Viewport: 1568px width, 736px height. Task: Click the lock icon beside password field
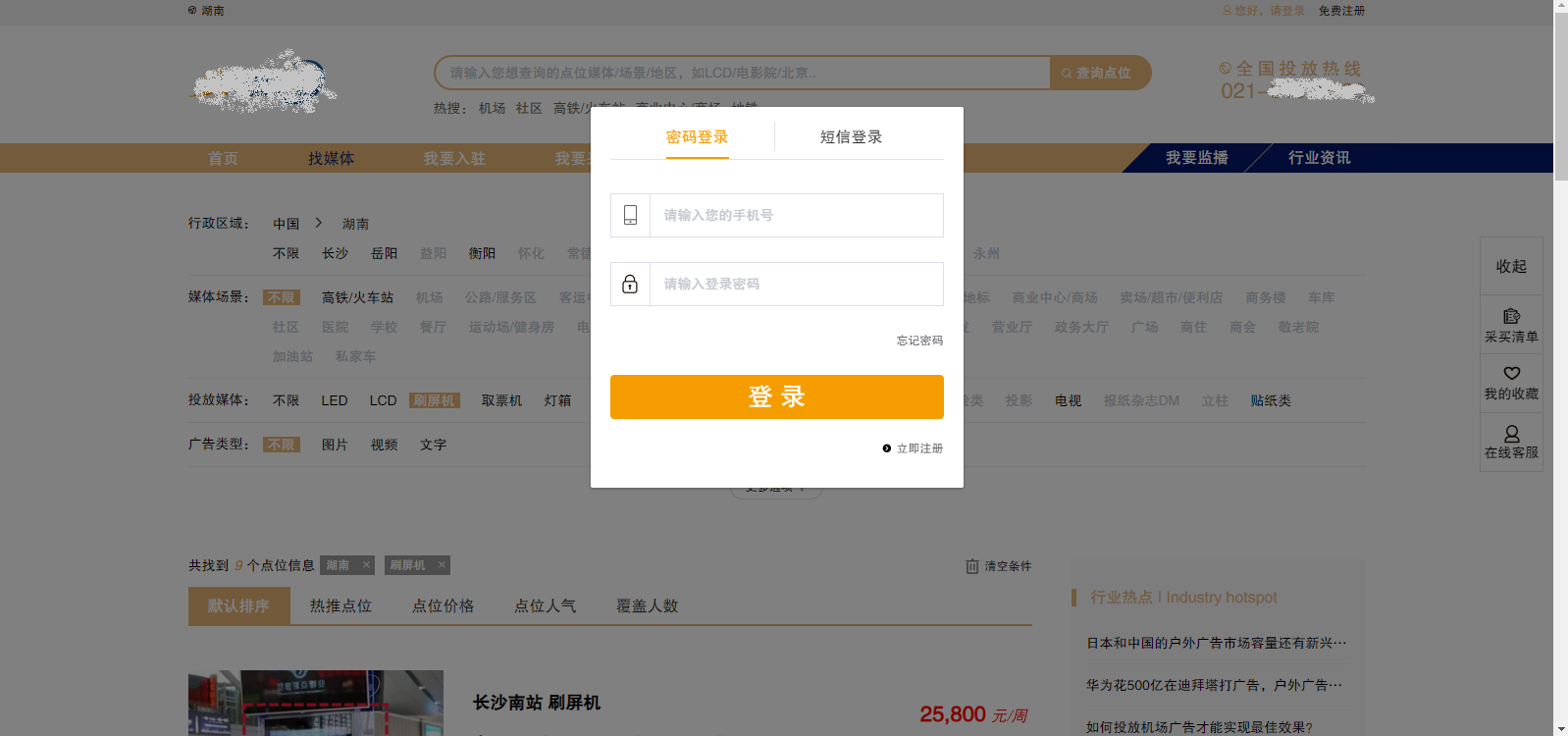[x=630, y=284]
